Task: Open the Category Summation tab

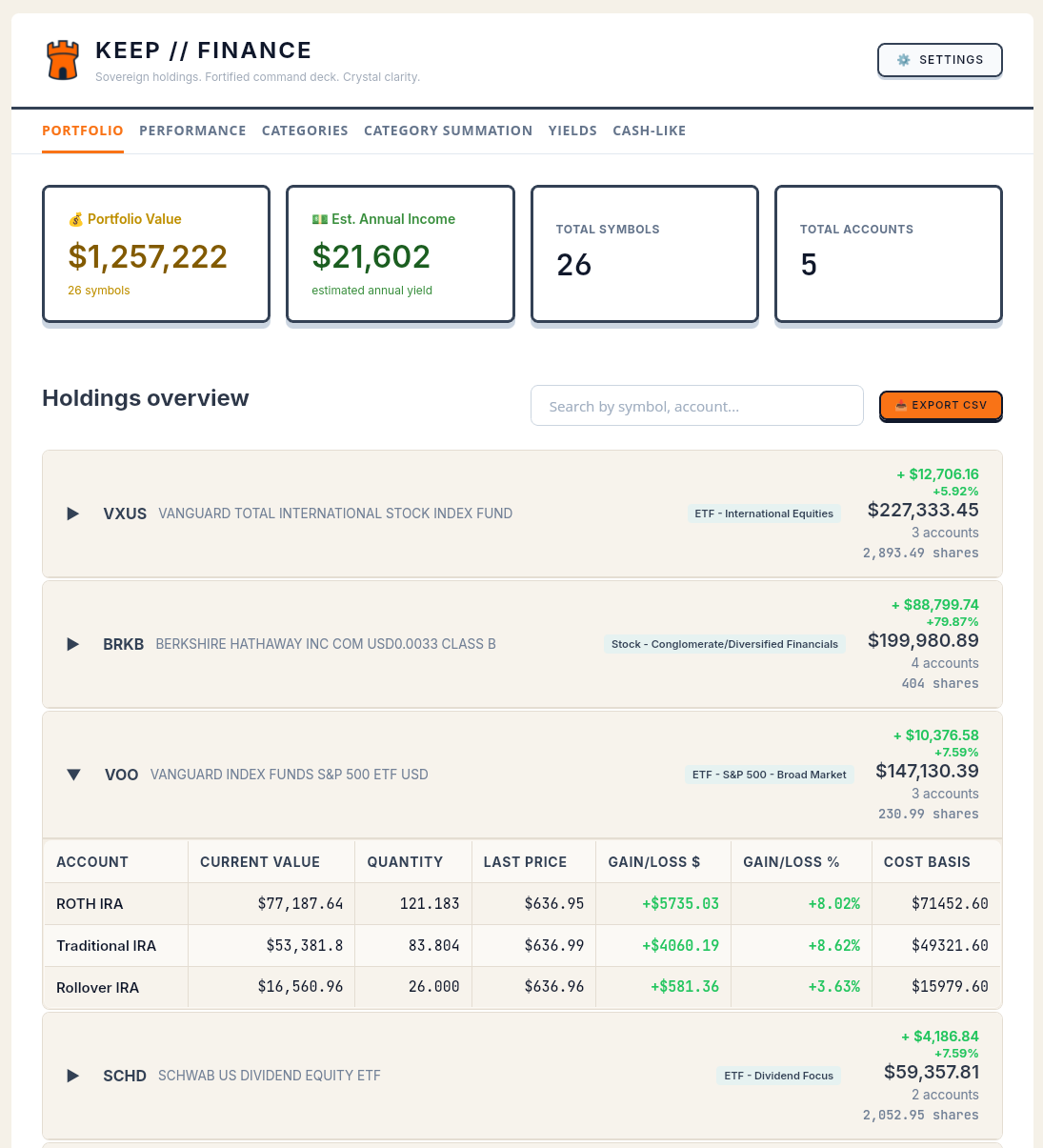Action: [x=448, y=131]
